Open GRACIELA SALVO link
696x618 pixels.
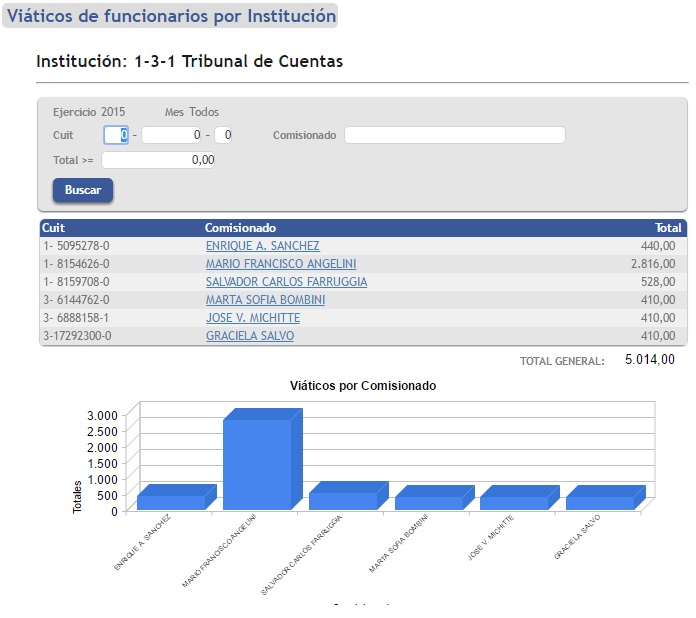point(249,336)
